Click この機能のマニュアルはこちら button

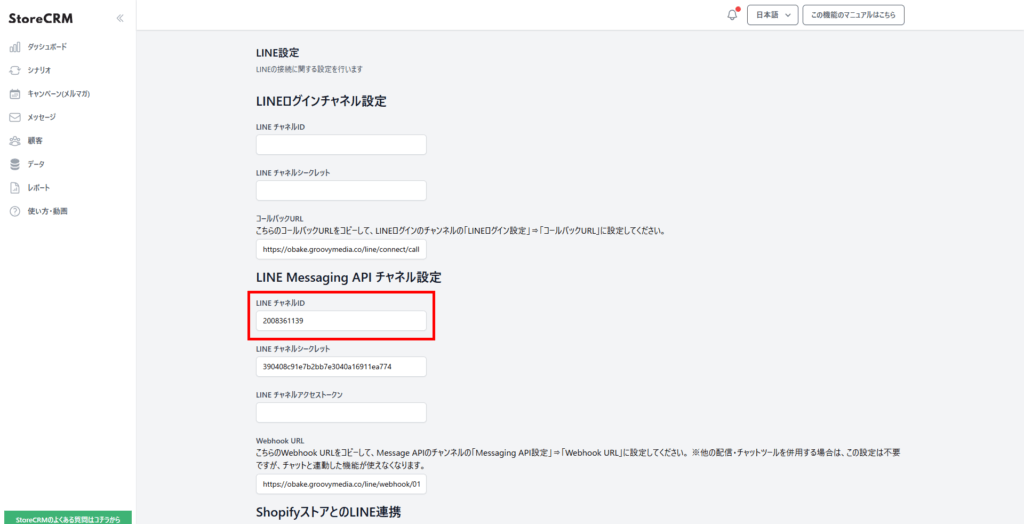854,15
